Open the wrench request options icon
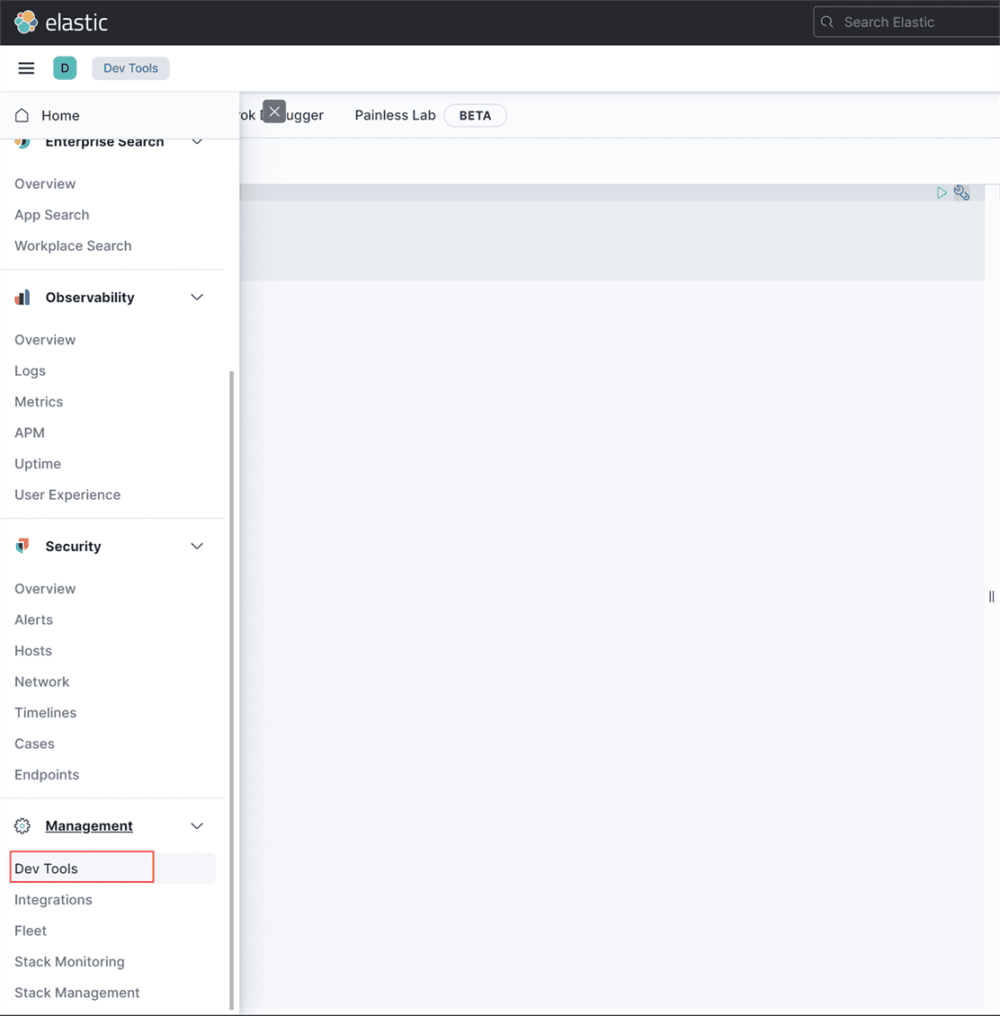1000x1016 pixels. coord(962,193)
